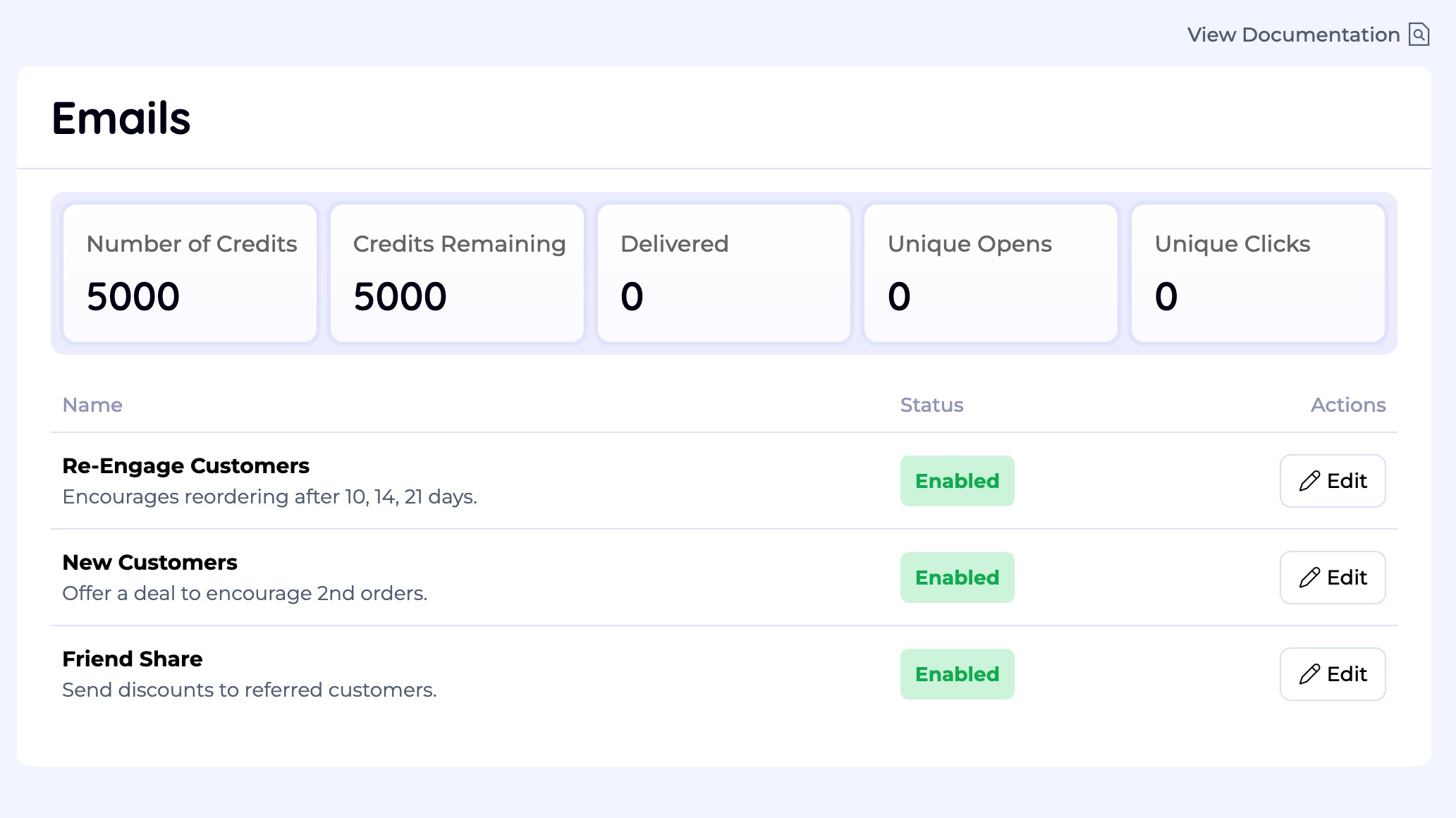
Task: Click the Status column header
Action: click(x=931, y=405)
